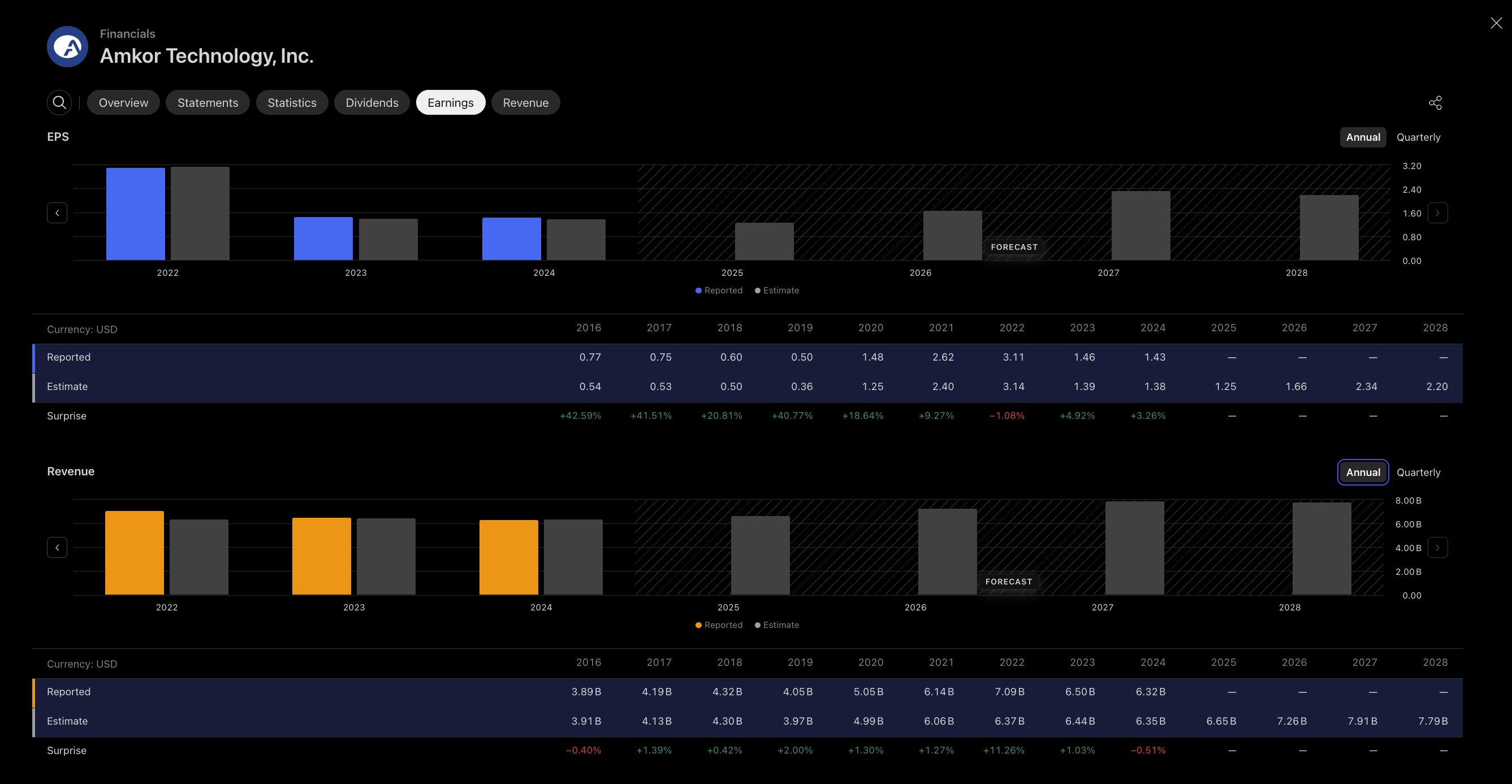Viewport: 1512px width, 784px height.
Task: Switch to the Revenue tab
Action: (525, 103)
